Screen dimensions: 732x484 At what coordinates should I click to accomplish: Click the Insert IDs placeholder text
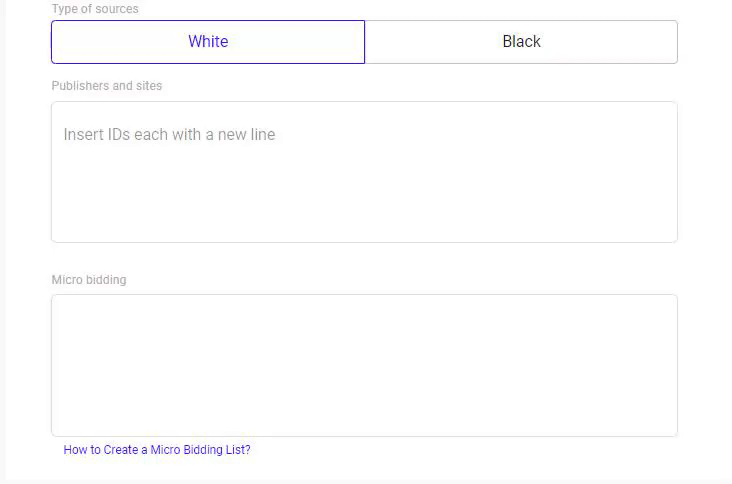(169, 135)
